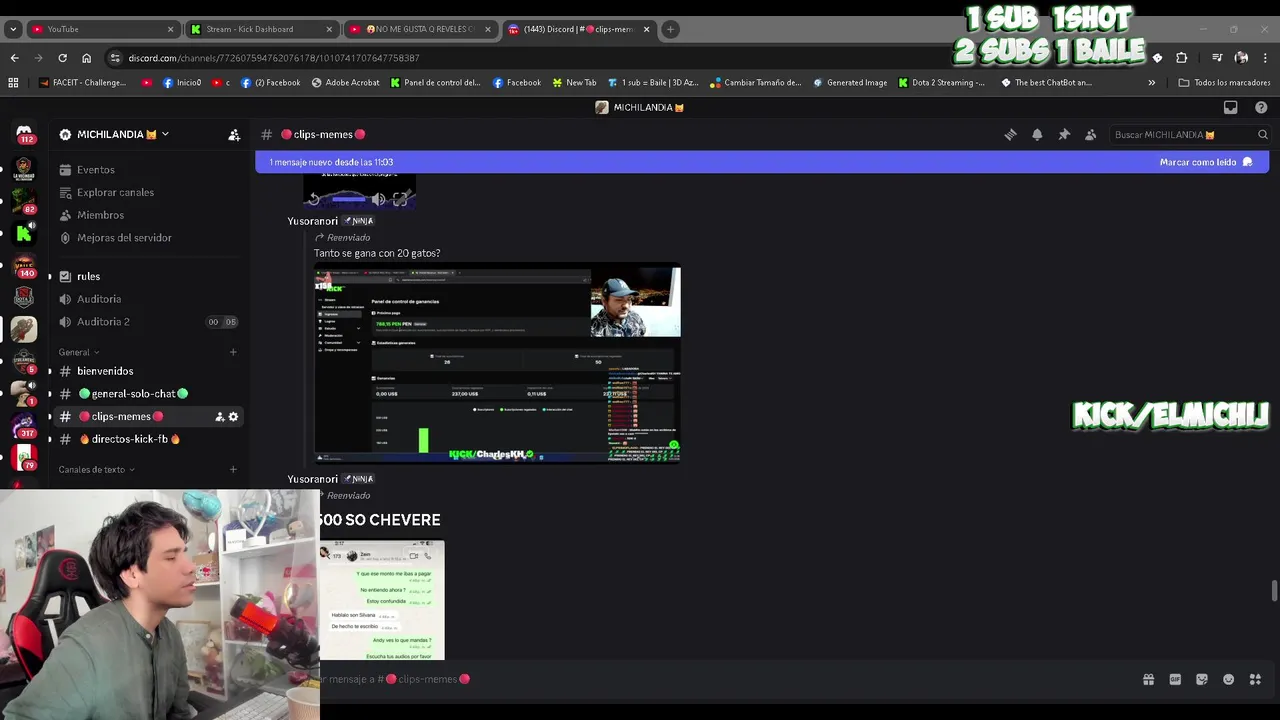The image size is (1280, 720).
Task: Add channel to General category
Action: [x=233, y=352]
